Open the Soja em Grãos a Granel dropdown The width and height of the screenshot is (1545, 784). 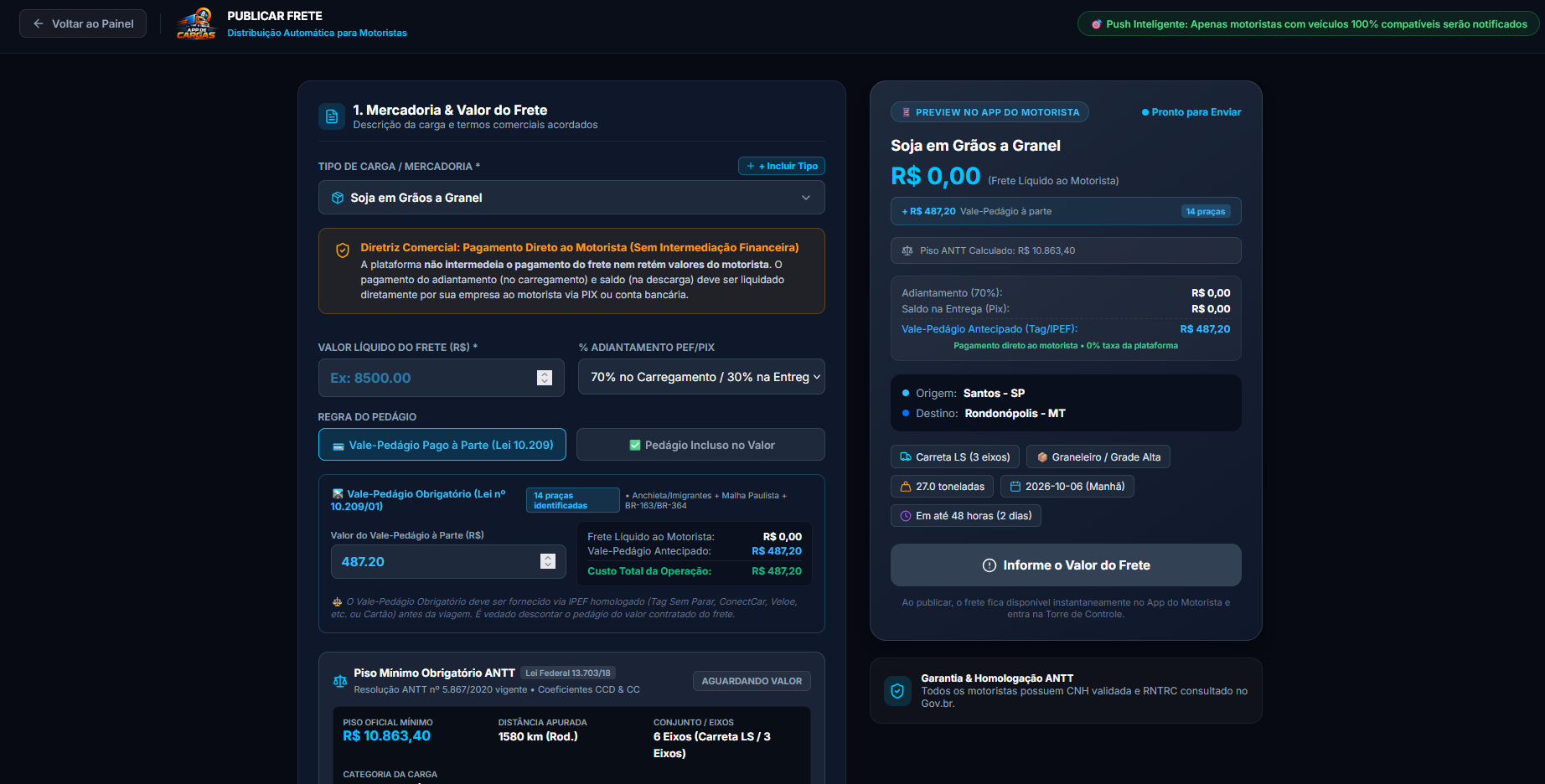click(571, 198)
